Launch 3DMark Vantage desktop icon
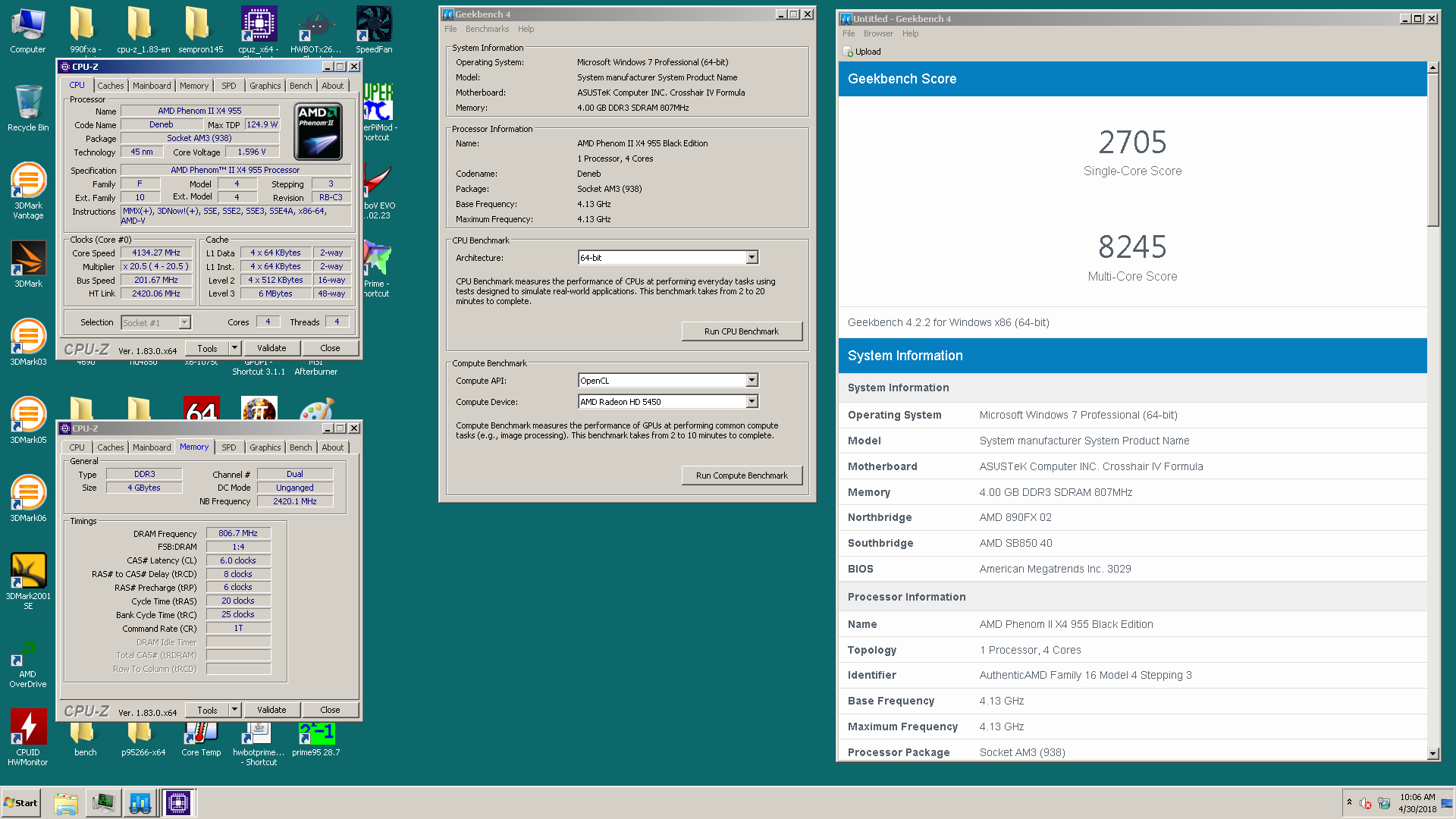Viewport: 1456px width, 819px height. pos(28,191)
